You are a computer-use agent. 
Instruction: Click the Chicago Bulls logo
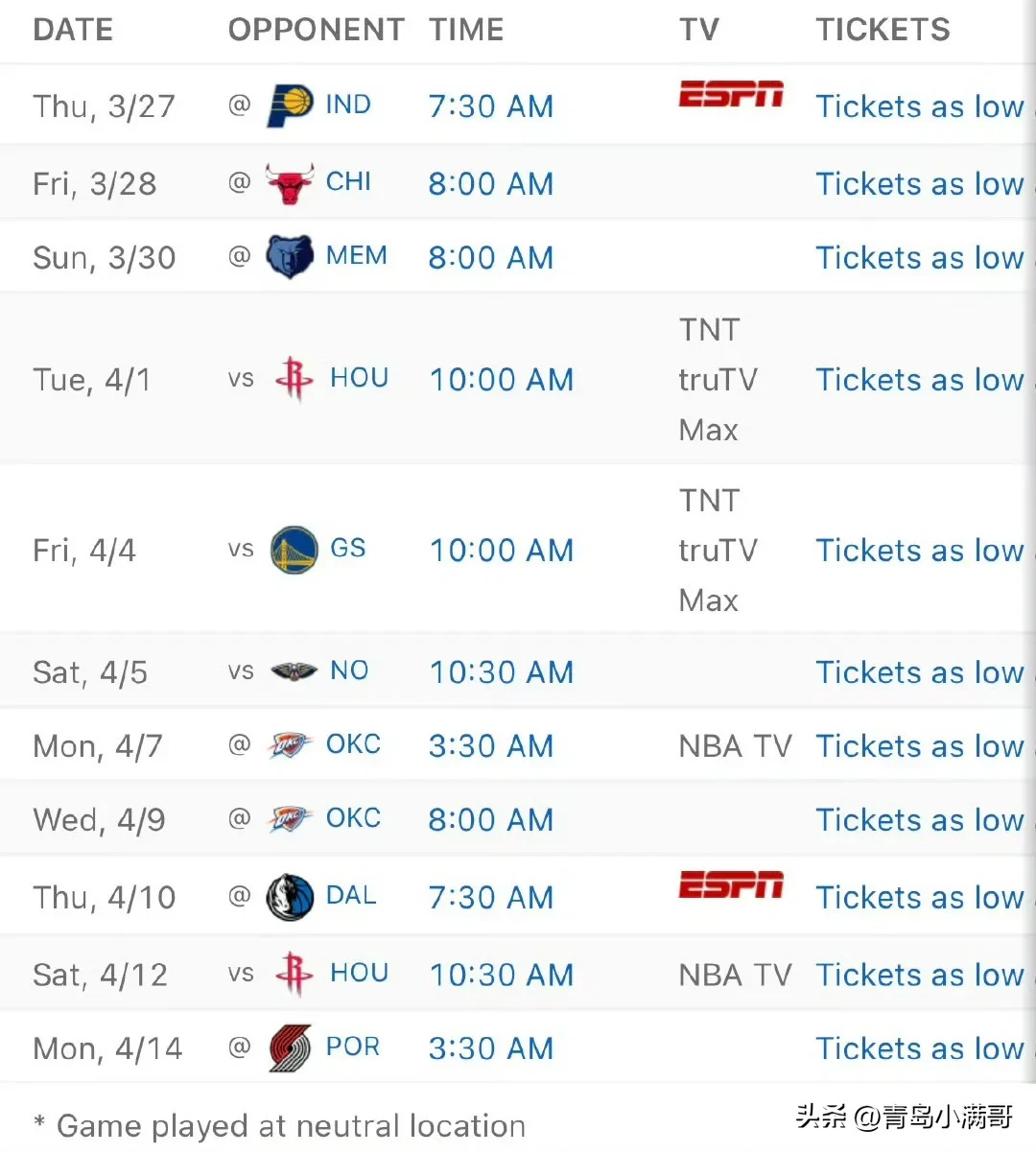pyautogui.click(x=290, y=183)
